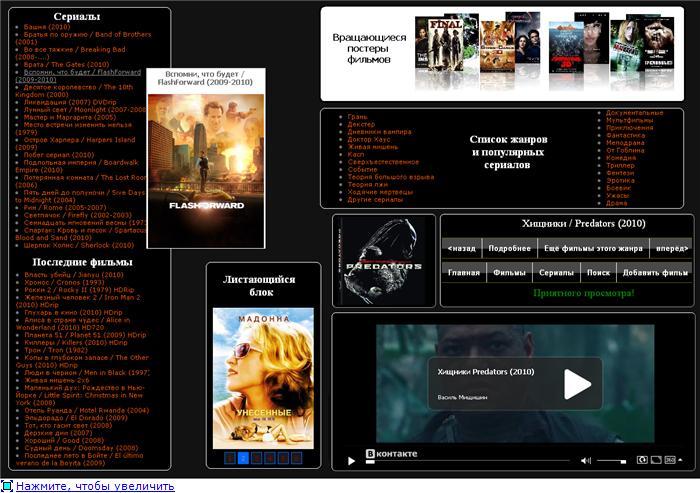The image size is (700, 493).
Task: Select the 'Документальные' genre
Action: (634, 113)
